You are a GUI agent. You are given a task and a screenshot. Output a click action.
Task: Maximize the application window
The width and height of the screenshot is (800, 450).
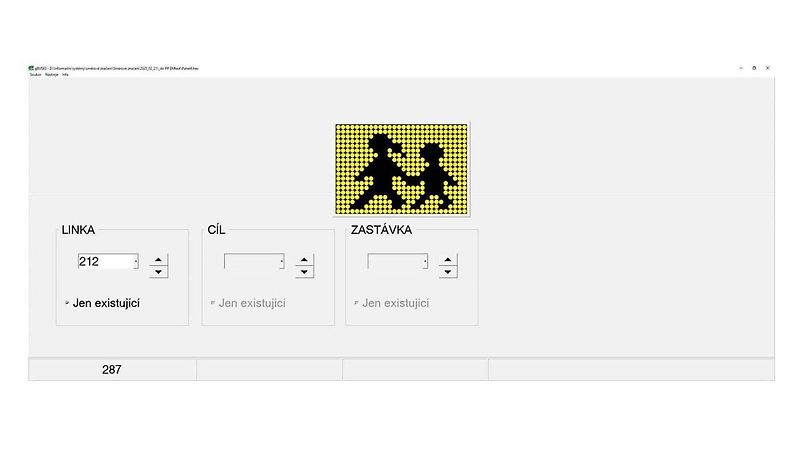click(754, 68)
